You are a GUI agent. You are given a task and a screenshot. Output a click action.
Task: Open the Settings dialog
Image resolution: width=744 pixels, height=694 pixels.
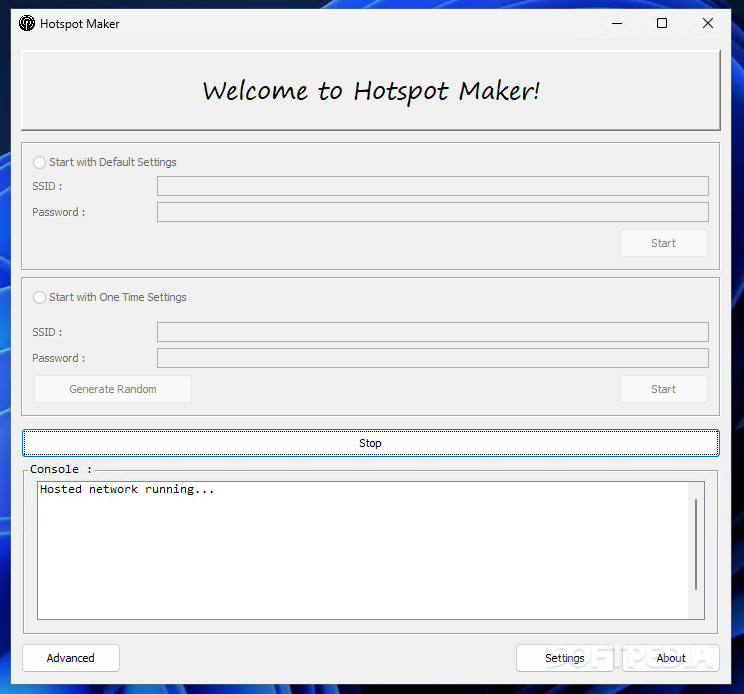click(x=565, y=658)
